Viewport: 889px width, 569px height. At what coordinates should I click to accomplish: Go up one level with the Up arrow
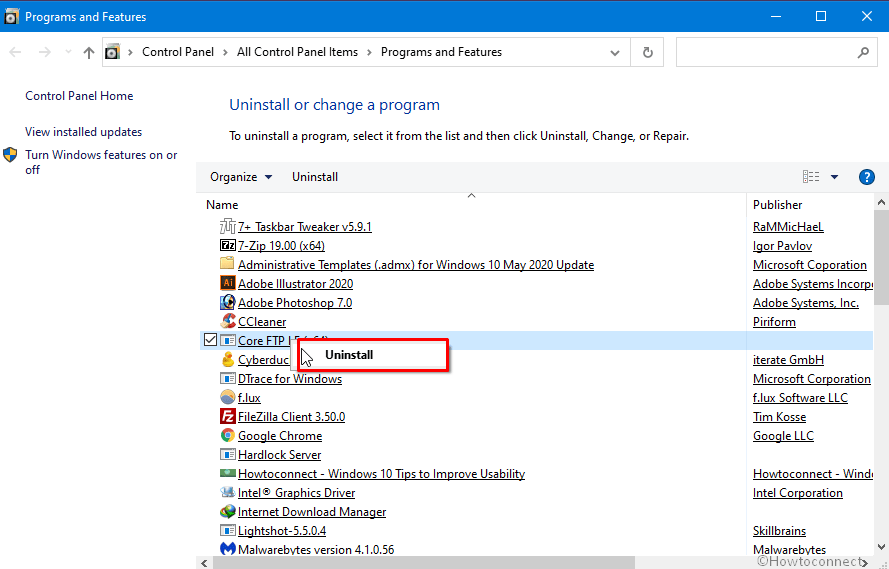[88, 52]
